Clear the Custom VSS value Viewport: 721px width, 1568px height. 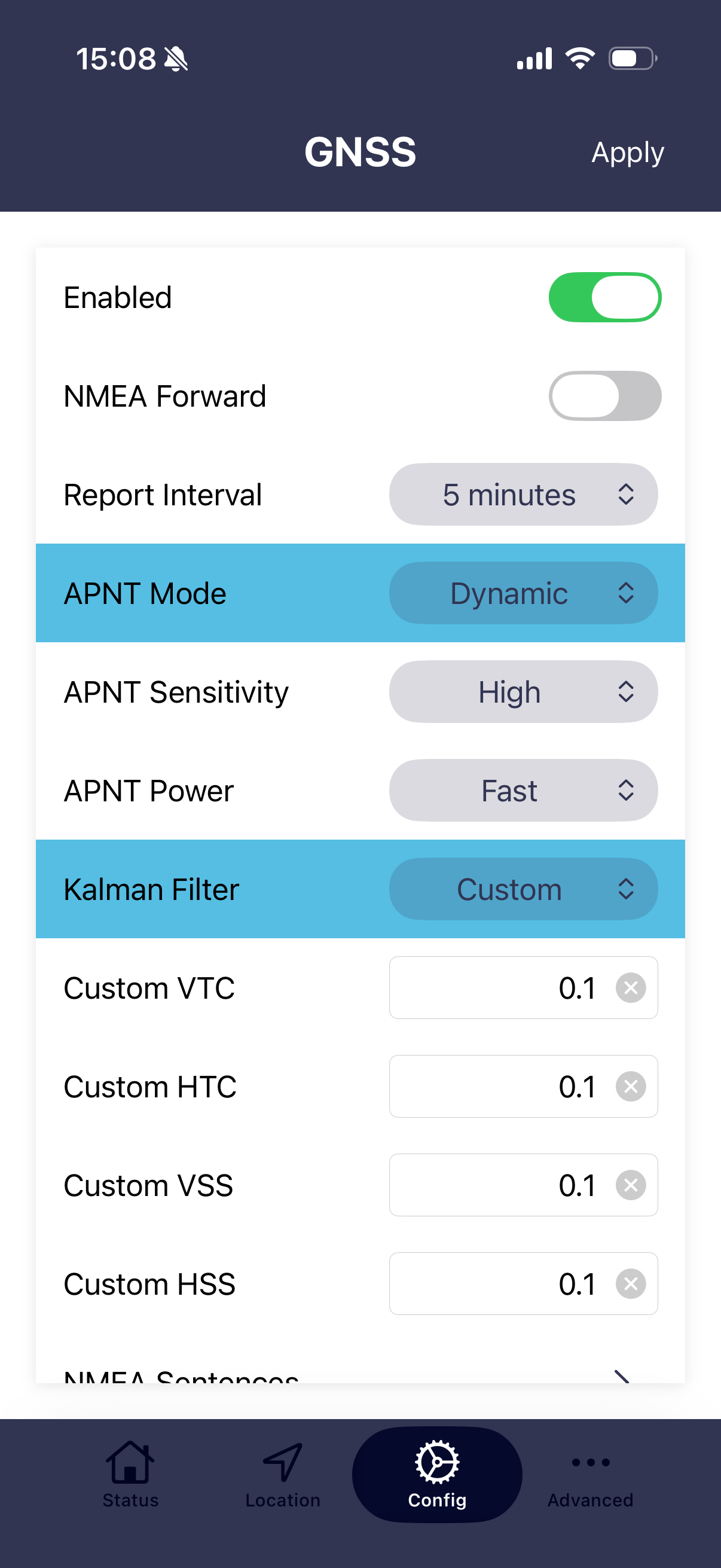630,1185
